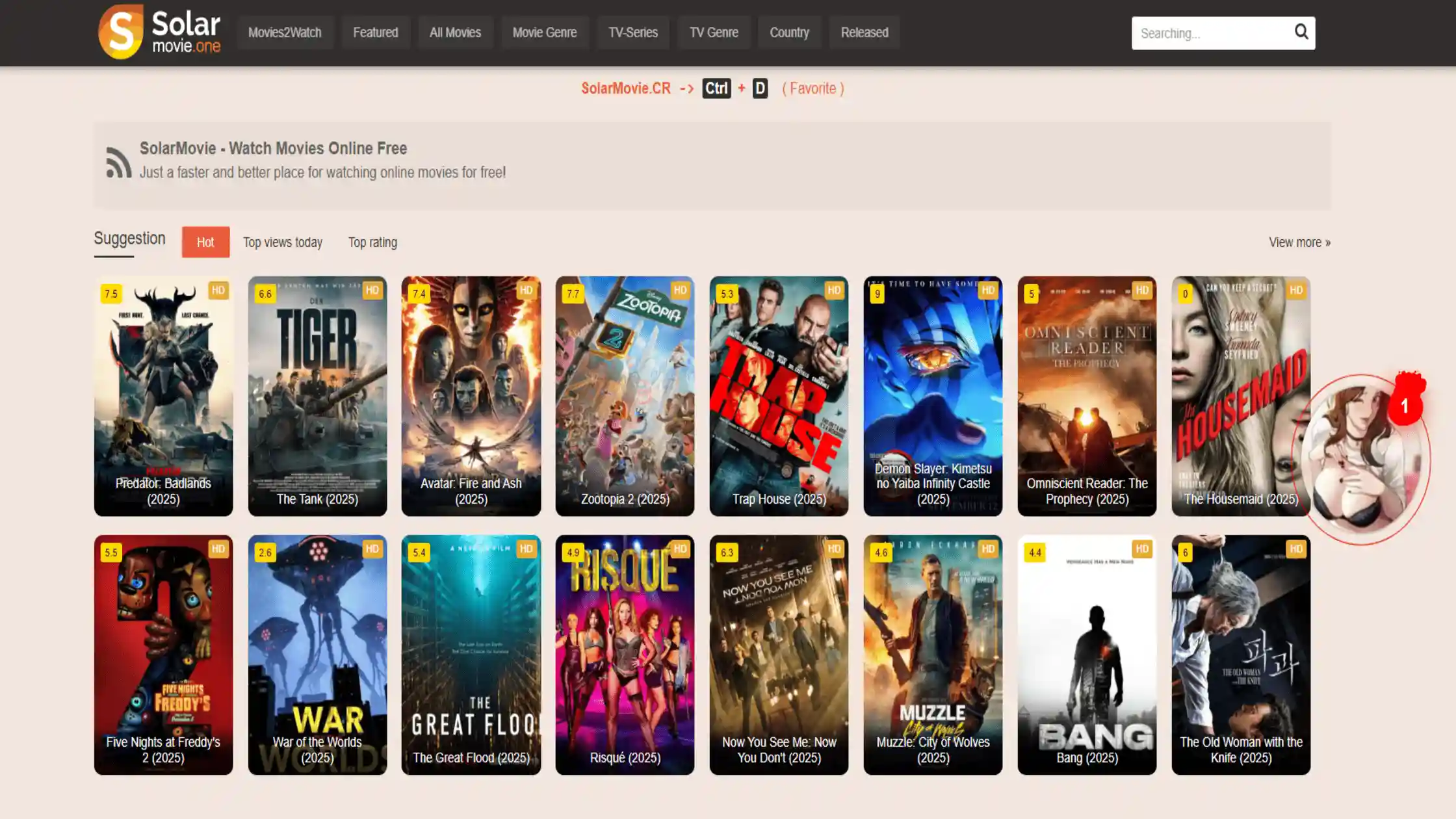Click the HD badge on Bang poster
The image size is (1456, 819).
1142,549
